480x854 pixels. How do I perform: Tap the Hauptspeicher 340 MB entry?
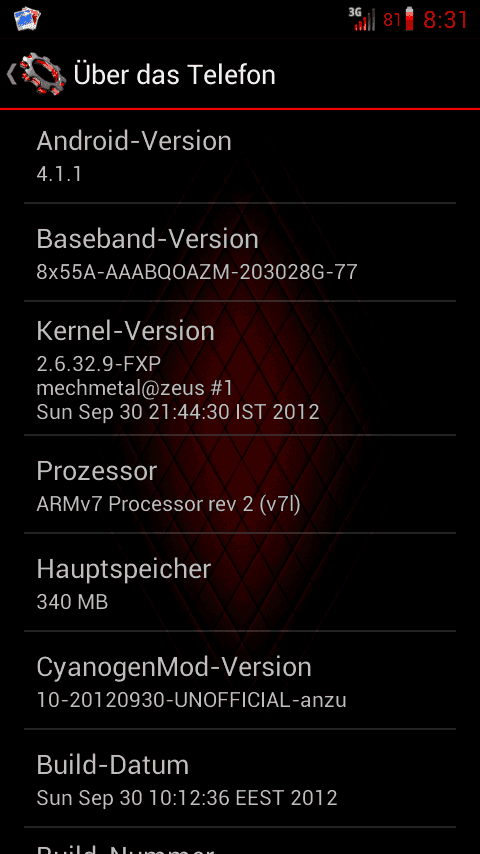240,582
